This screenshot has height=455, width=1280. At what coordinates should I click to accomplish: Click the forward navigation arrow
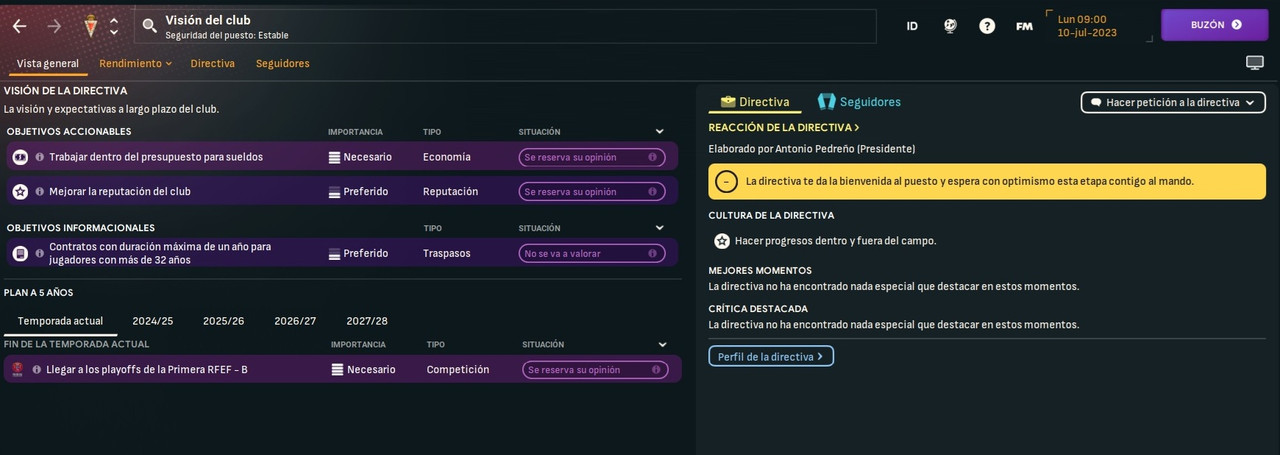pyautogui.click(x=54, y=26)
